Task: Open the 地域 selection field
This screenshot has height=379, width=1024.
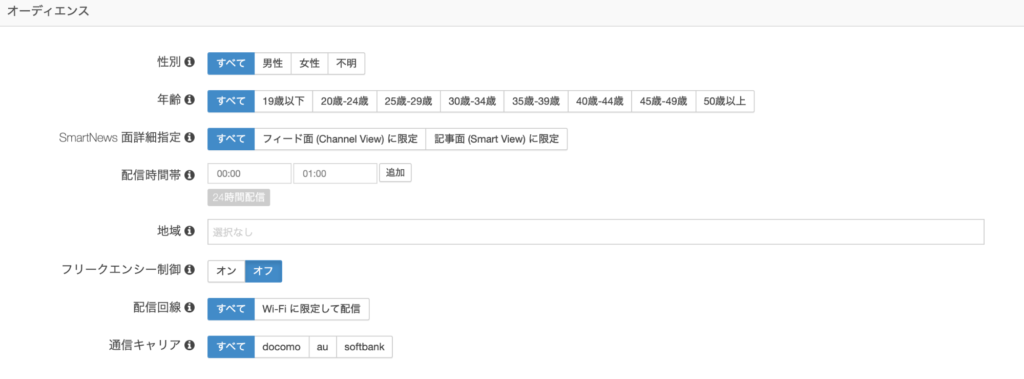Action: (x=596, y=232)
